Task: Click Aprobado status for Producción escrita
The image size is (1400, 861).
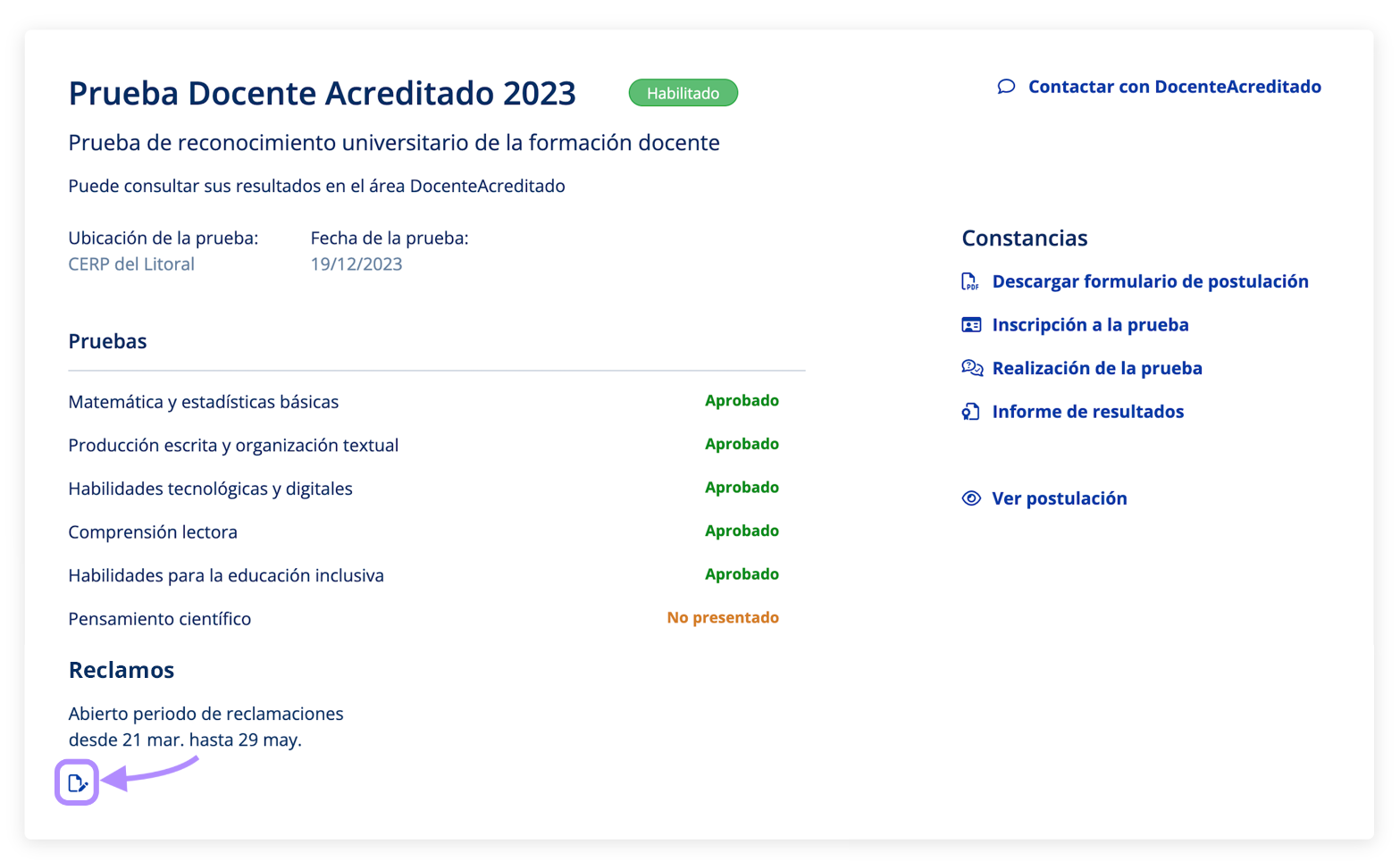Action: tap(742, 444)
